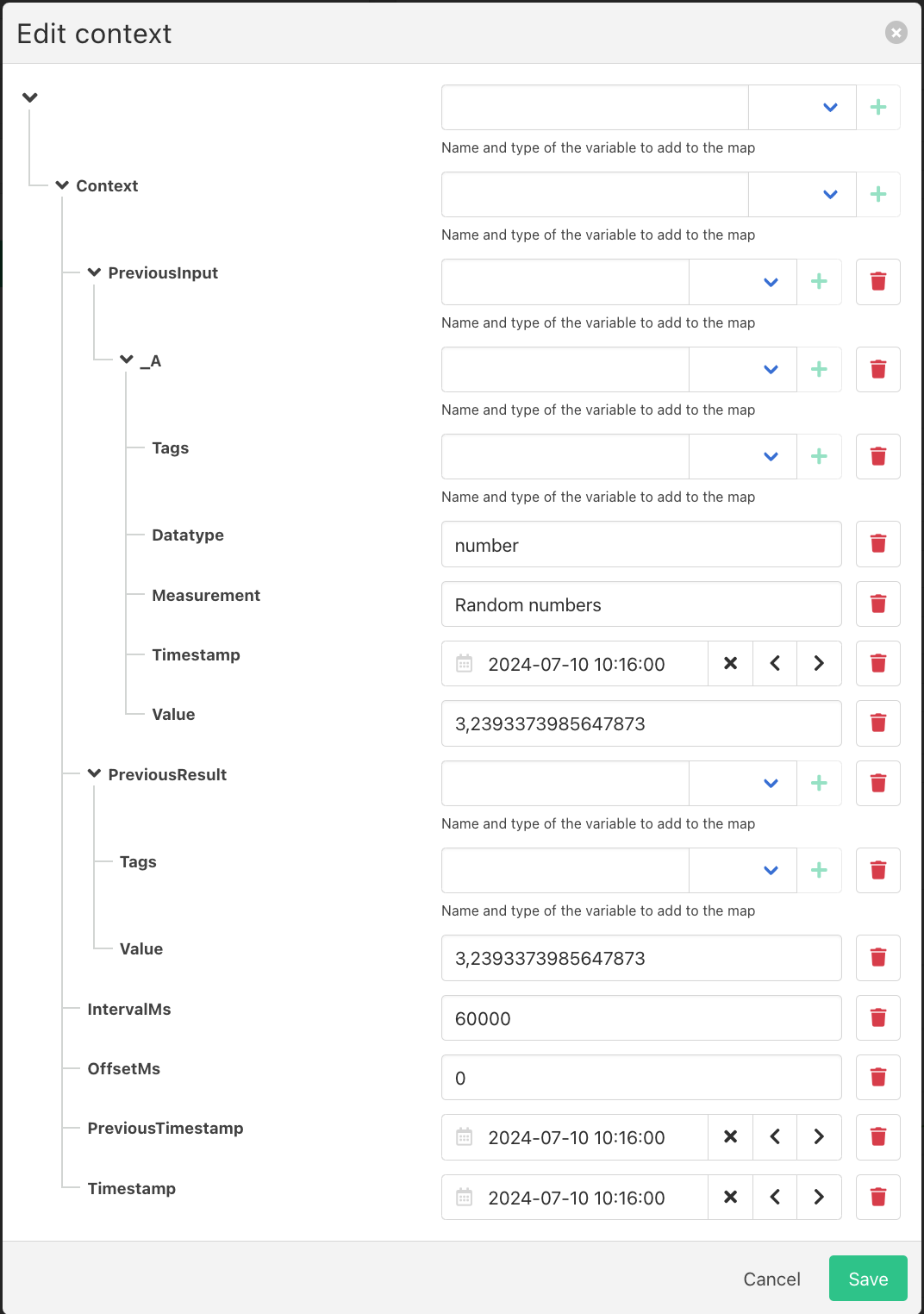Delete bottom Timestamp entry with trash icon
Image resolution: width=924 pixels, height=1314 pixels.
878,1197
